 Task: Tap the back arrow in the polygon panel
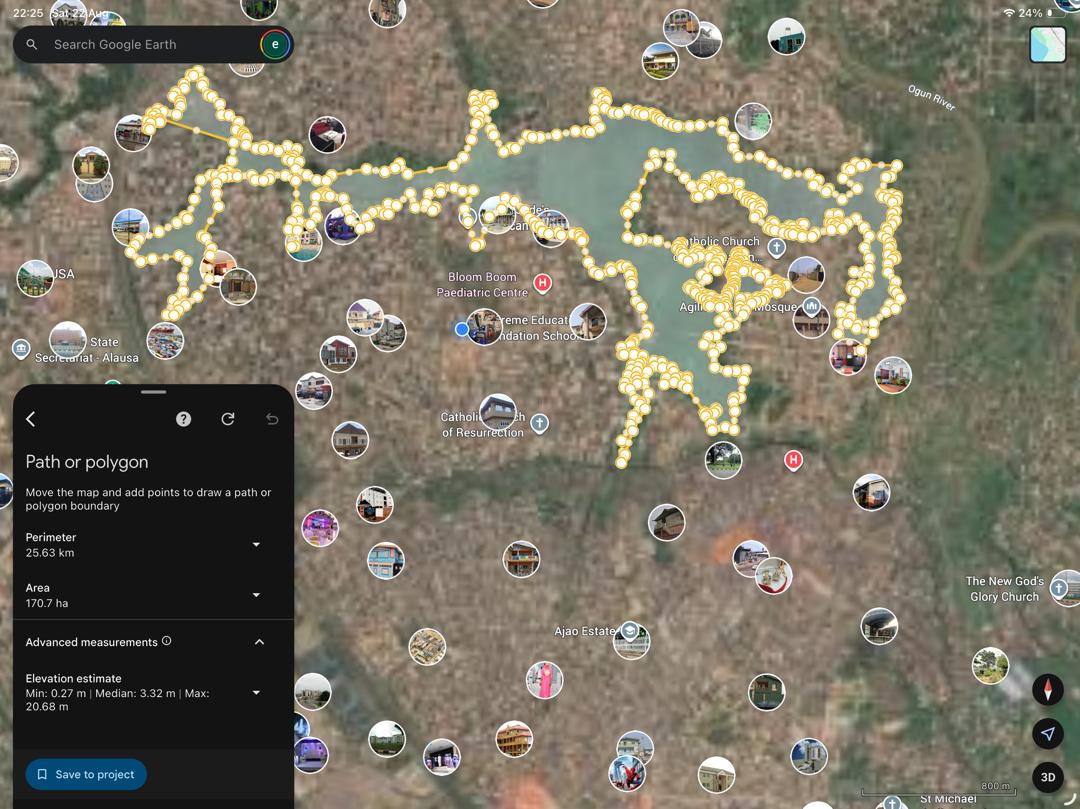[30, 419]
